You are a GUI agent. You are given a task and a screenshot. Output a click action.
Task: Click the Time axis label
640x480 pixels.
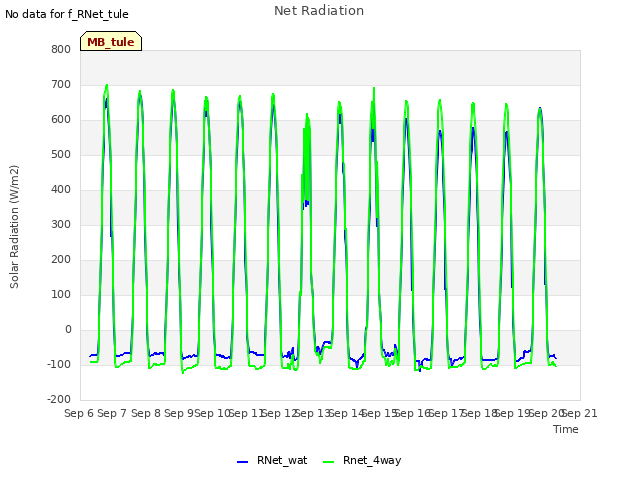(566, 429)
